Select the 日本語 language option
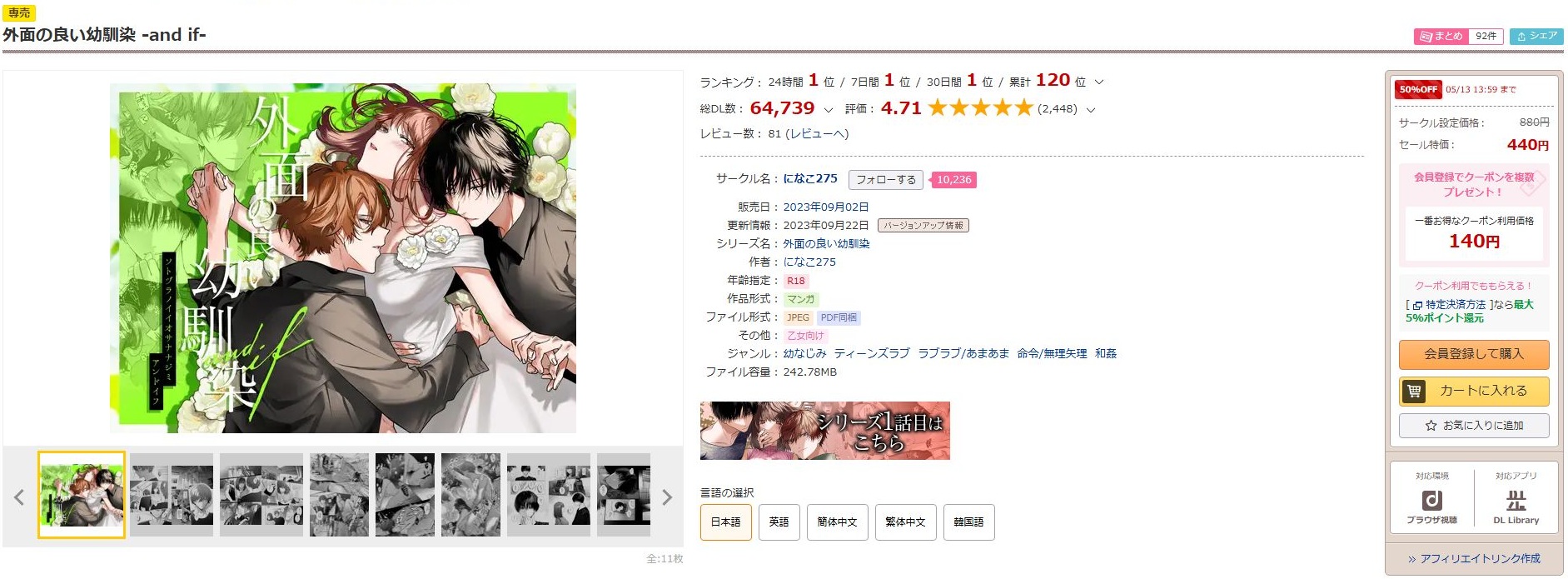 point(725,522)
